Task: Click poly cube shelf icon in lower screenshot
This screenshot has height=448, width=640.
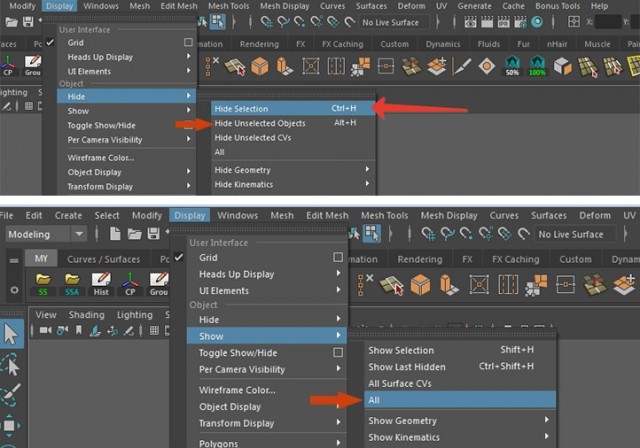Action: (420, 284)
